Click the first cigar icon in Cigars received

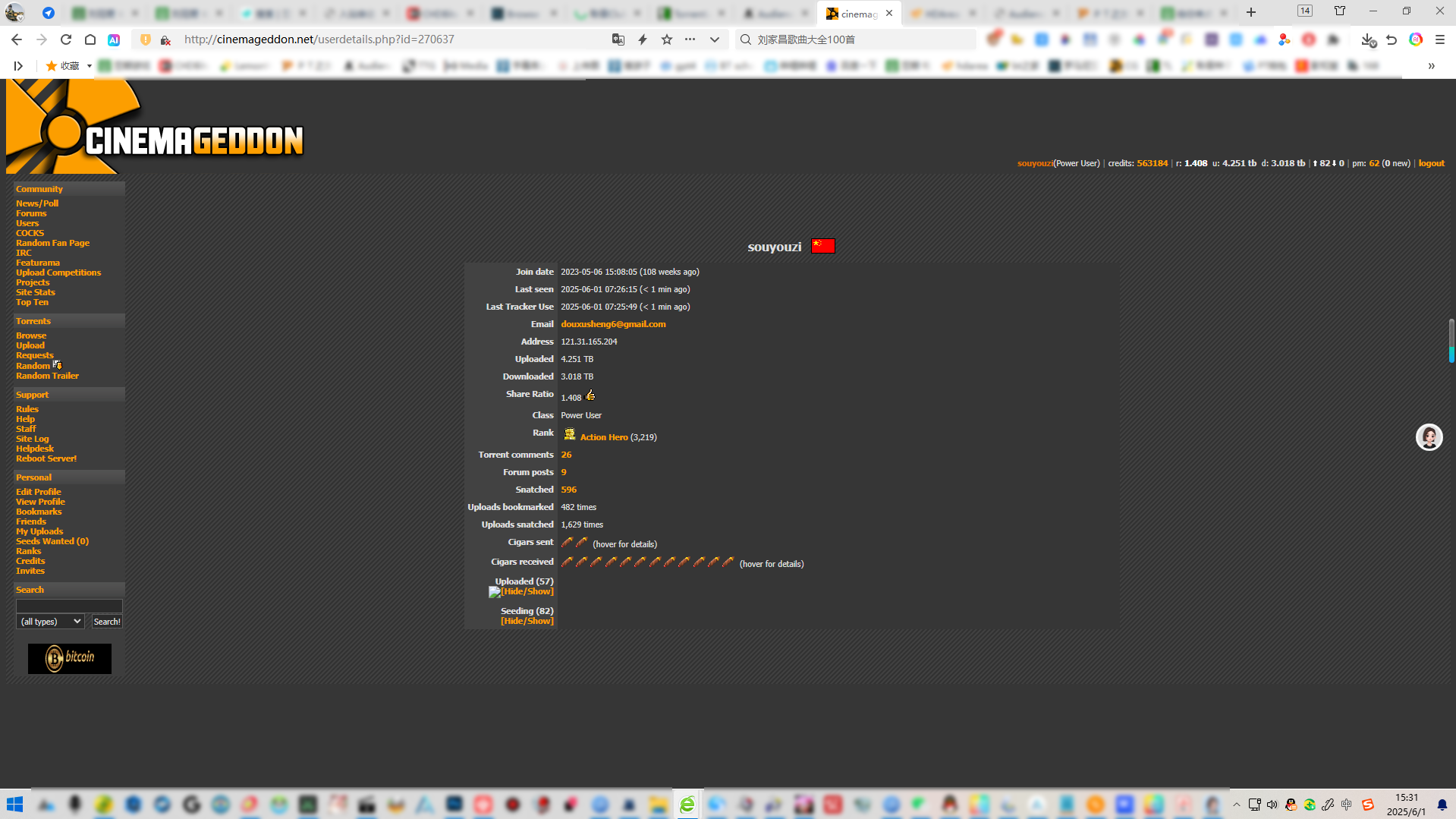(x=567, y=562)
